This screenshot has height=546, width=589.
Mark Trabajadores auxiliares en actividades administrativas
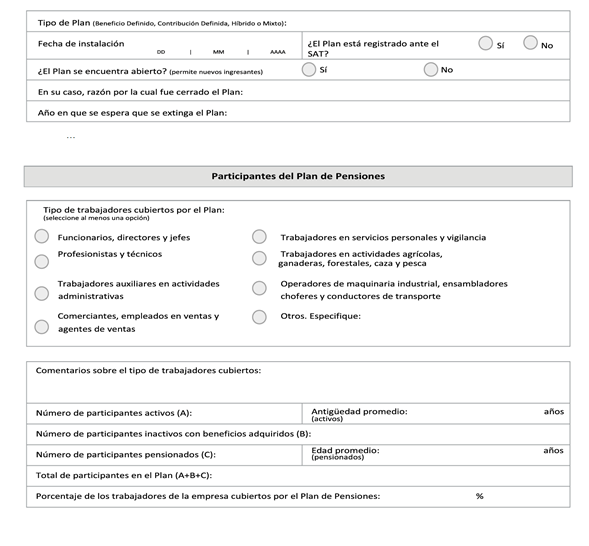click(x=42, y=293)
